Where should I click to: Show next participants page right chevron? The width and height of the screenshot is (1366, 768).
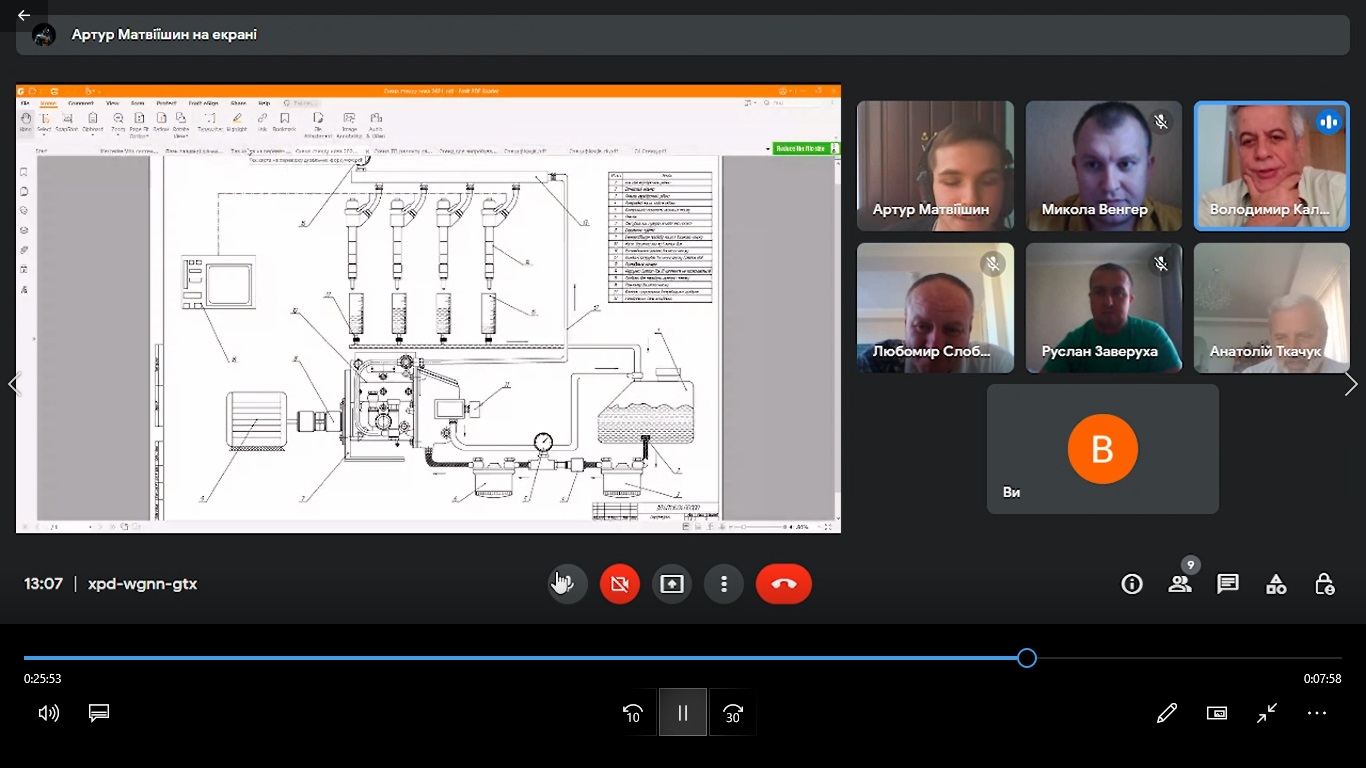pos(1351,384)
